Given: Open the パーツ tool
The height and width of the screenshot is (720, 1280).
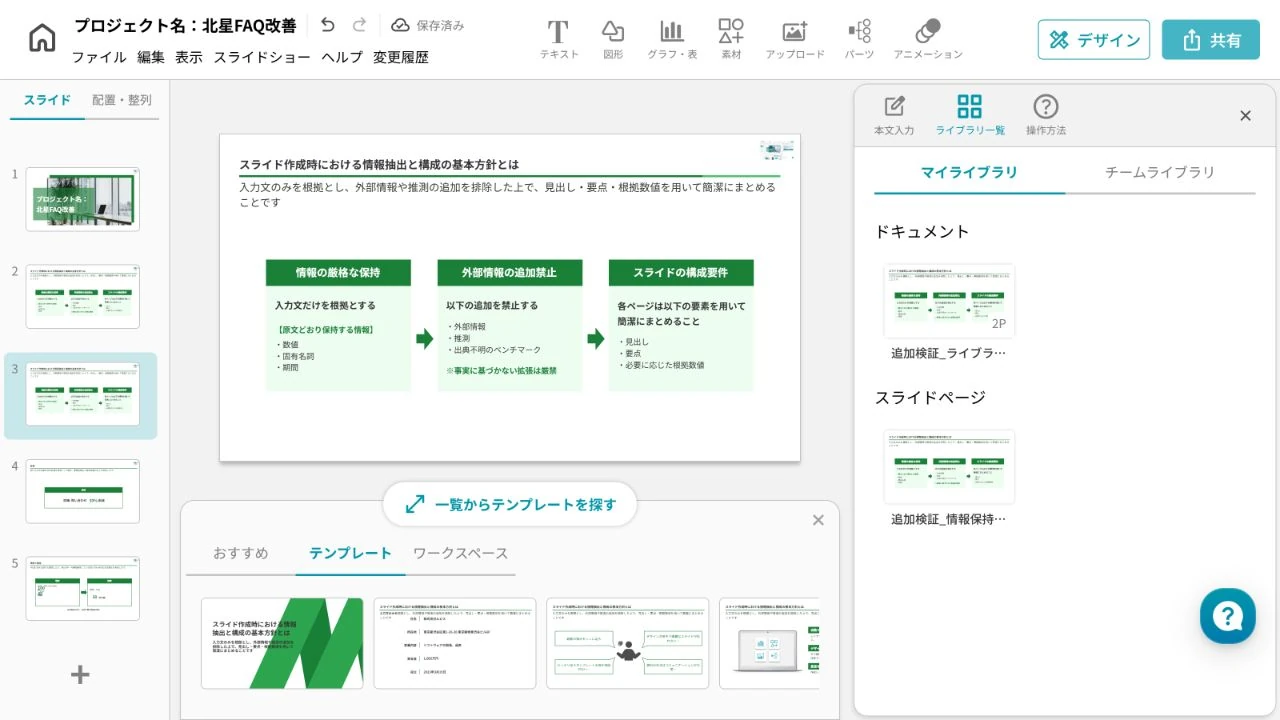Looking at the screenshot, I should tap(859, 40).
